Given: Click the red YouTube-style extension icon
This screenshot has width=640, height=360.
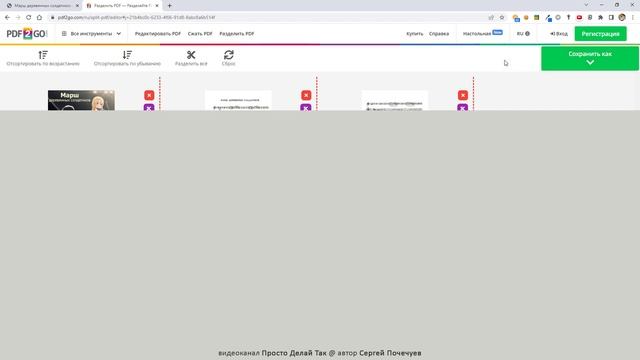Looking at the screenshot, I should pos(579,18).
